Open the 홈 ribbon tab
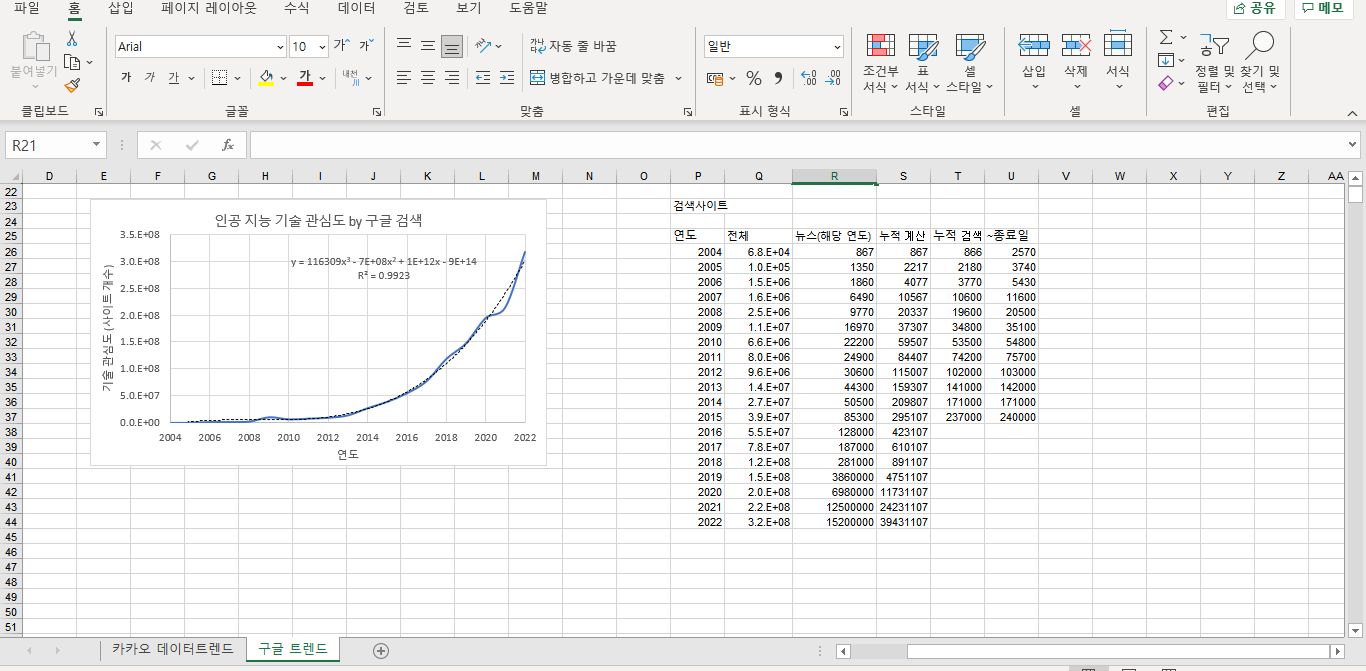 point(75,8)
